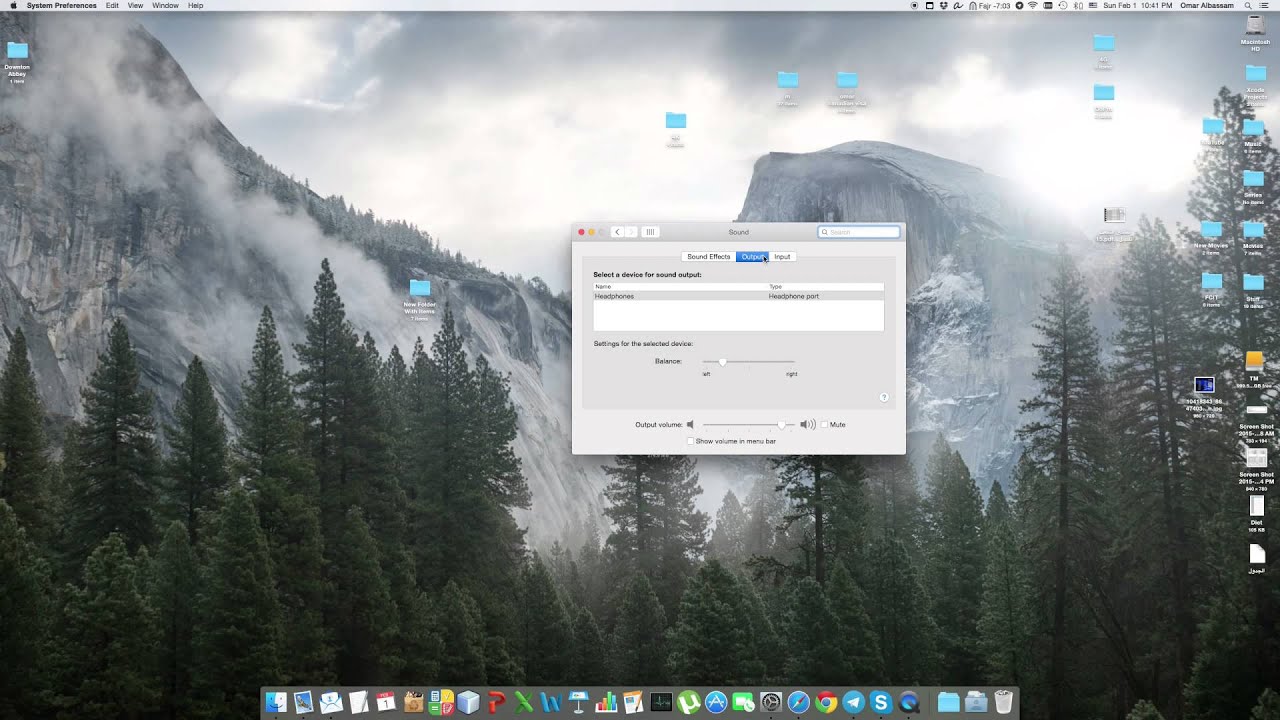The width and height of the screenshot is (1280, 720).
Task: Open the Trash in the dock
Action: click(1004, 703)
